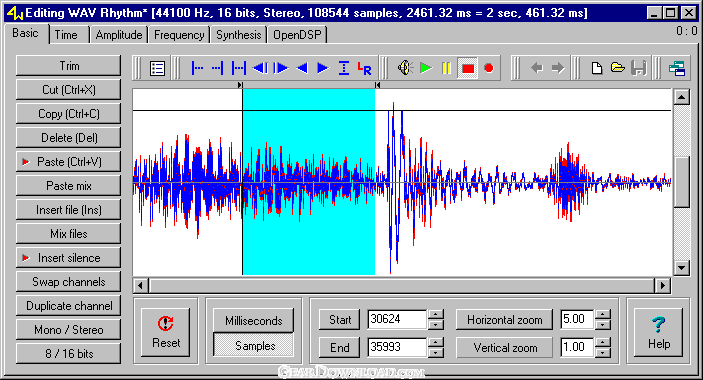The height and width of the screenshot is (380, 703).
Task: Click the Duplicate channel button
Action: click(x=69, y=306)
